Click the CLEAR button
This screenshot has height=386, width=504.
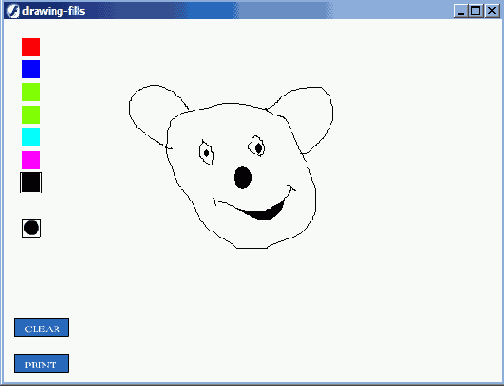pos(41,328)
